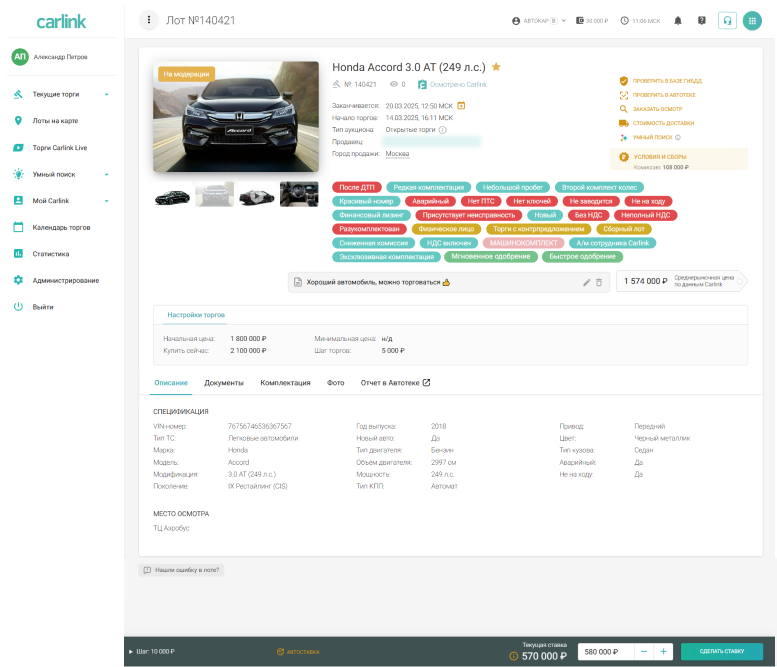This screenshot has width=777, height=667.
Task: Switch to the Документы tab
Action: tap(224, 383)
